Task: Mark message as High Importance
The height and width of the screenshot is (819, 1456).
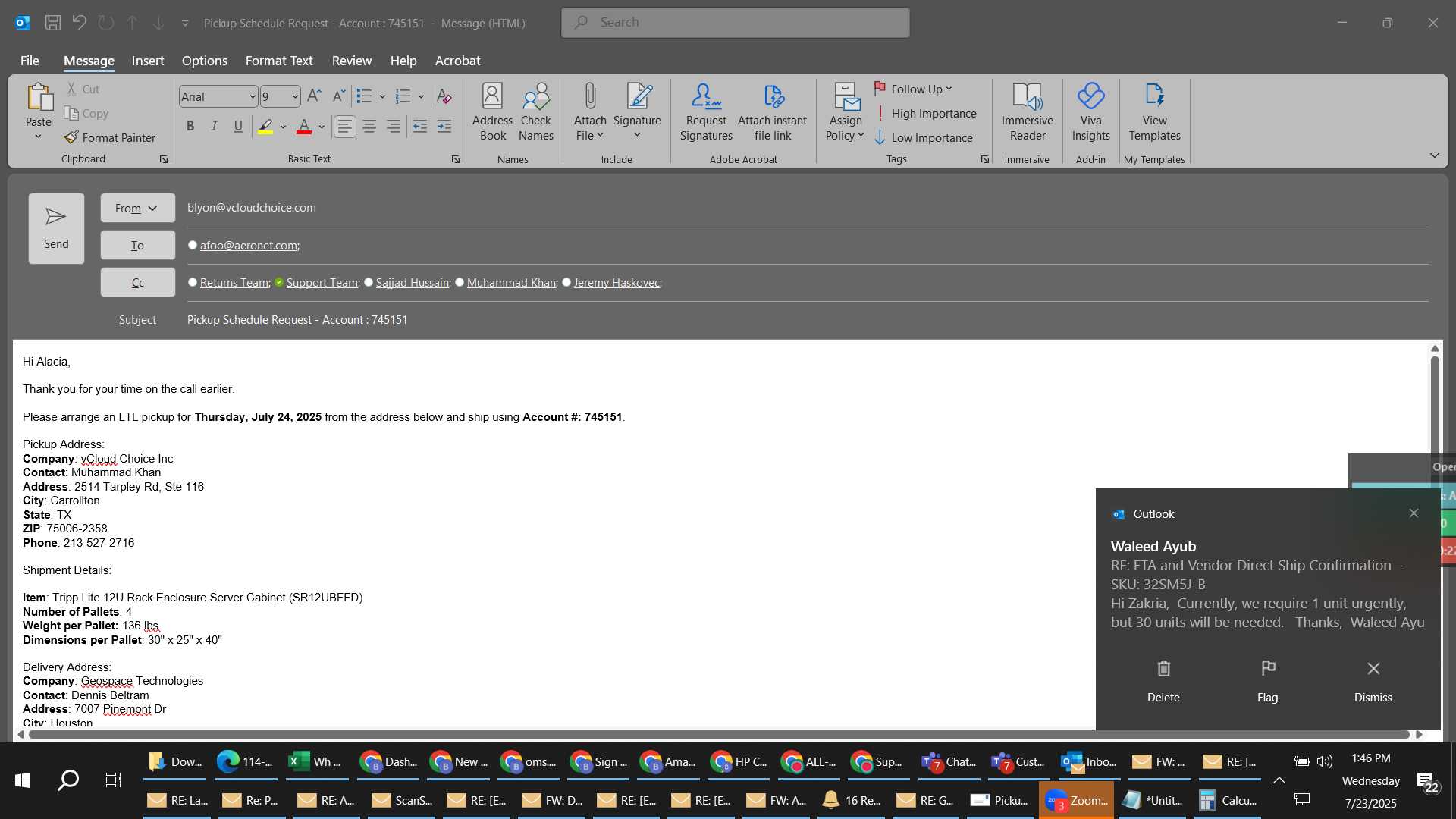Action: 925,113
